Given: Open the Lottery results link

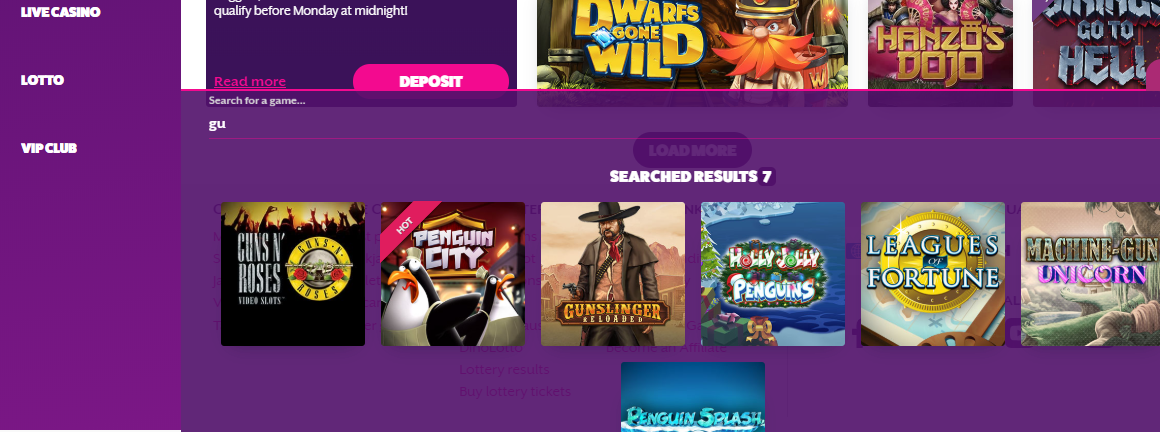Looking at the screenshot, I should coord(505,369).
